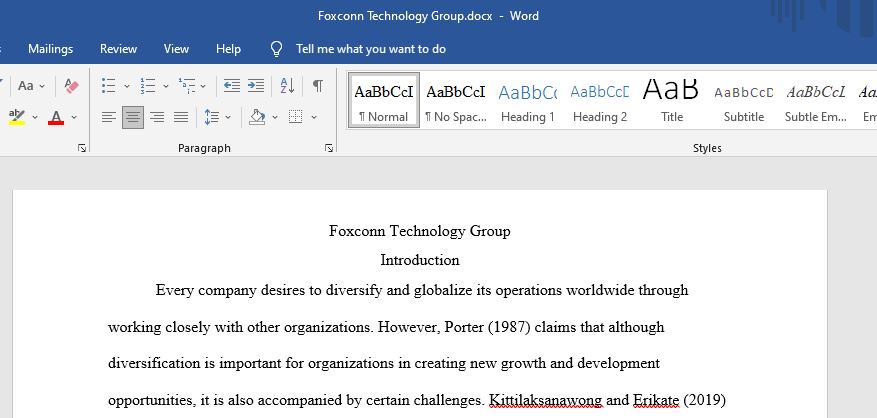Click the Sort A-Z icon
Viewport: 877px width, 418px height.
287,86
